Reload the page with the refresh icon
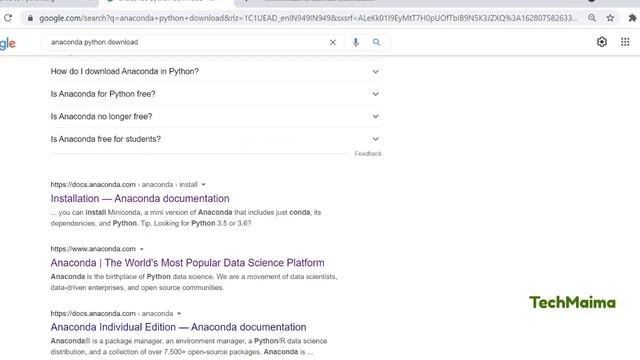Screen dimensions: 640x360 coord(8,18)
